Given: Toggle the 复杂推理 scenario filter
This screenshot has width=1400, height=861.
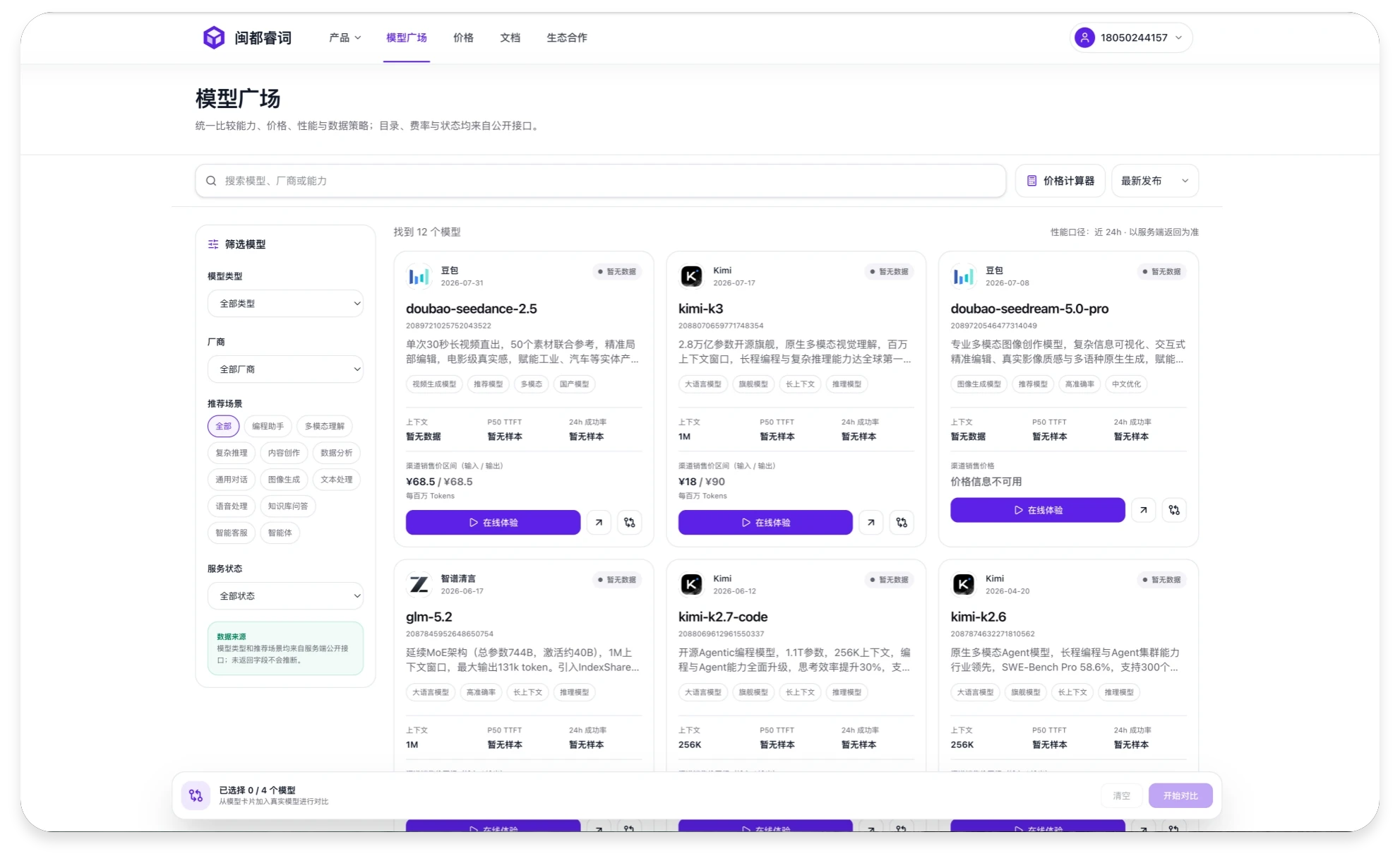Looking at the screenshot, I should 232,453.
